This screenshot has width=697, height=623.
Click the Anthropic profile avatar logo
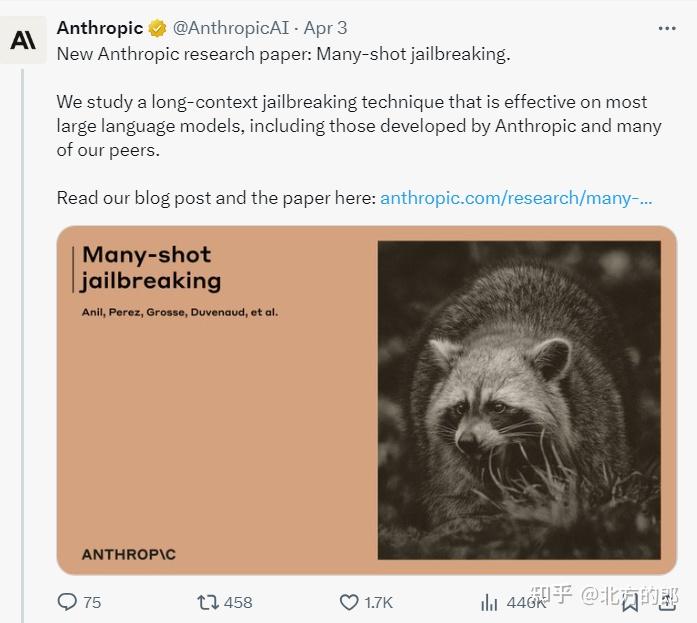tap(24, 41)
